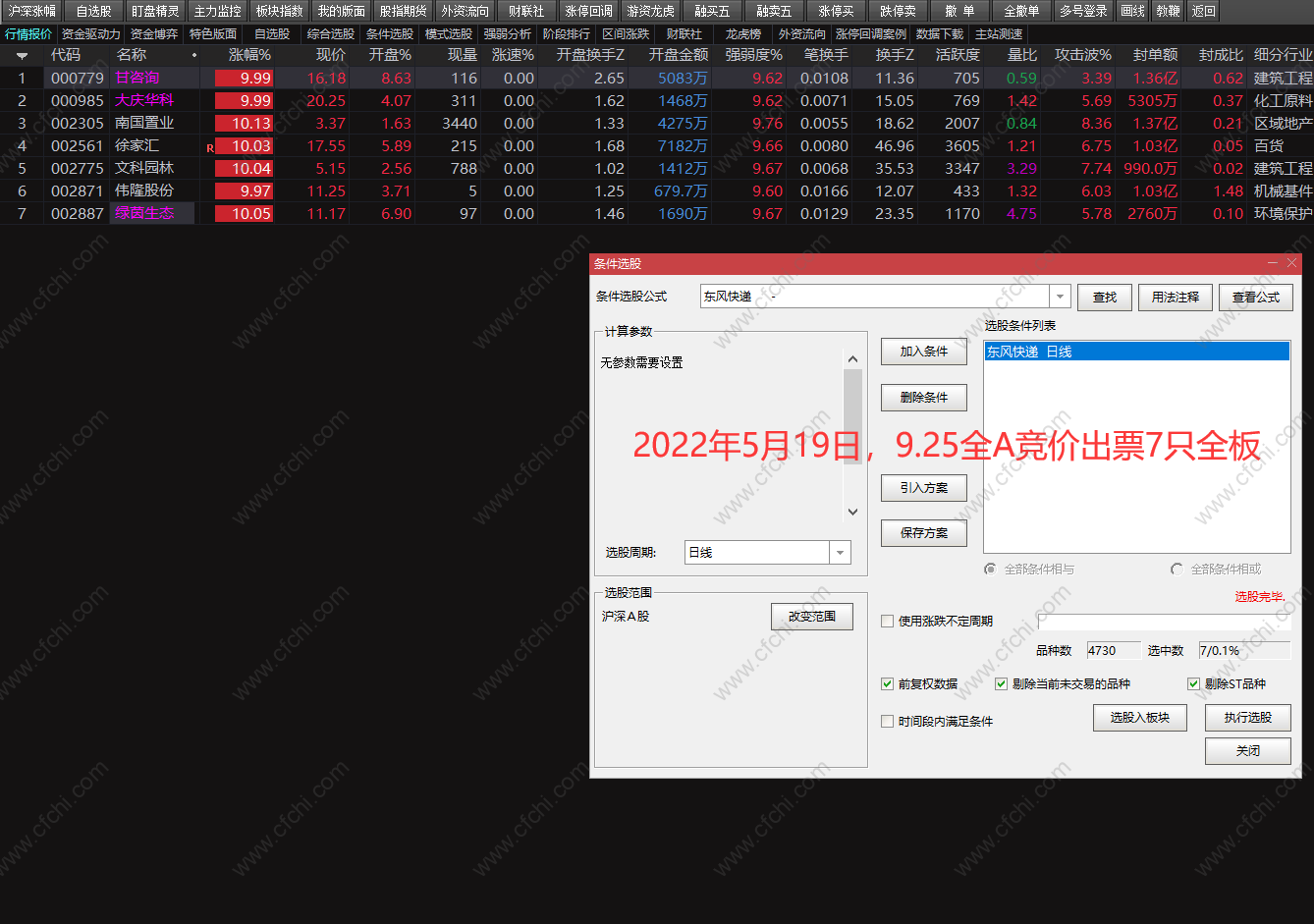Click the 计算参数 scrollbar thumb
Viewport: 1314px width, 924px height.
(x=852, y=416)
